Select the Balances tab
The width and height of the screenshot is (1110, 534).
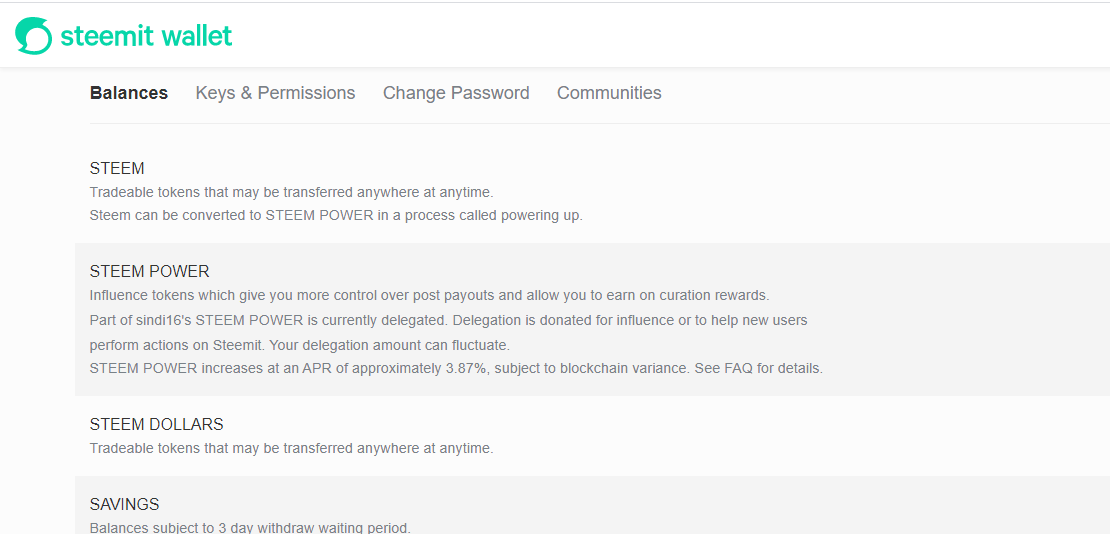point(129,93)
